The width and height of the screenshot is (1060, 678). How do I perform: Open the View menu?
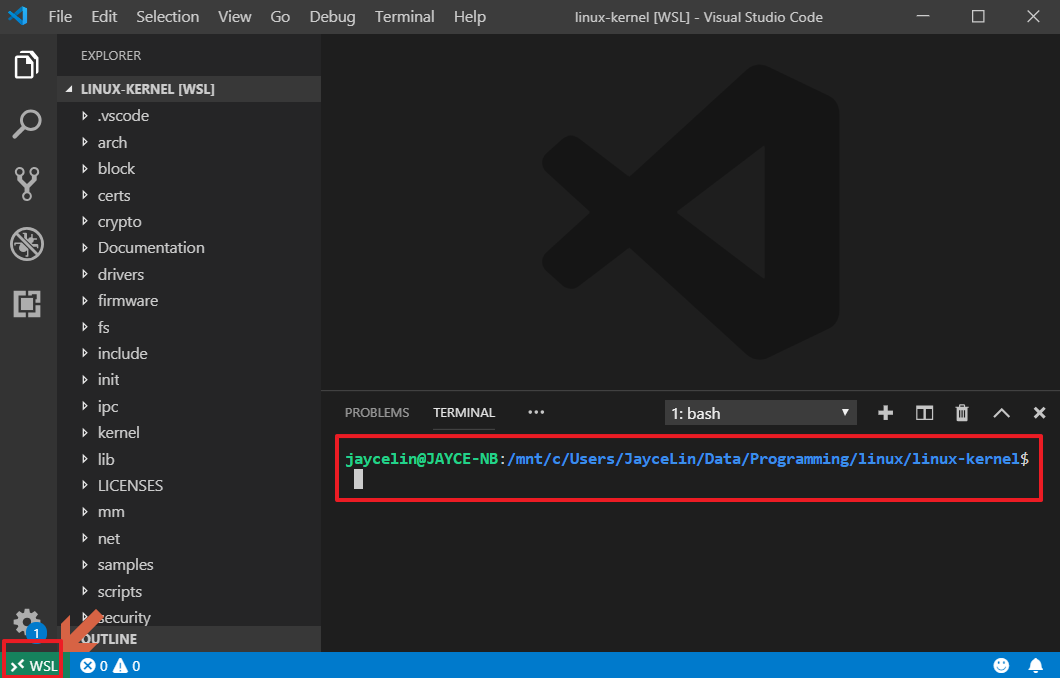click(x=235, y=16)
